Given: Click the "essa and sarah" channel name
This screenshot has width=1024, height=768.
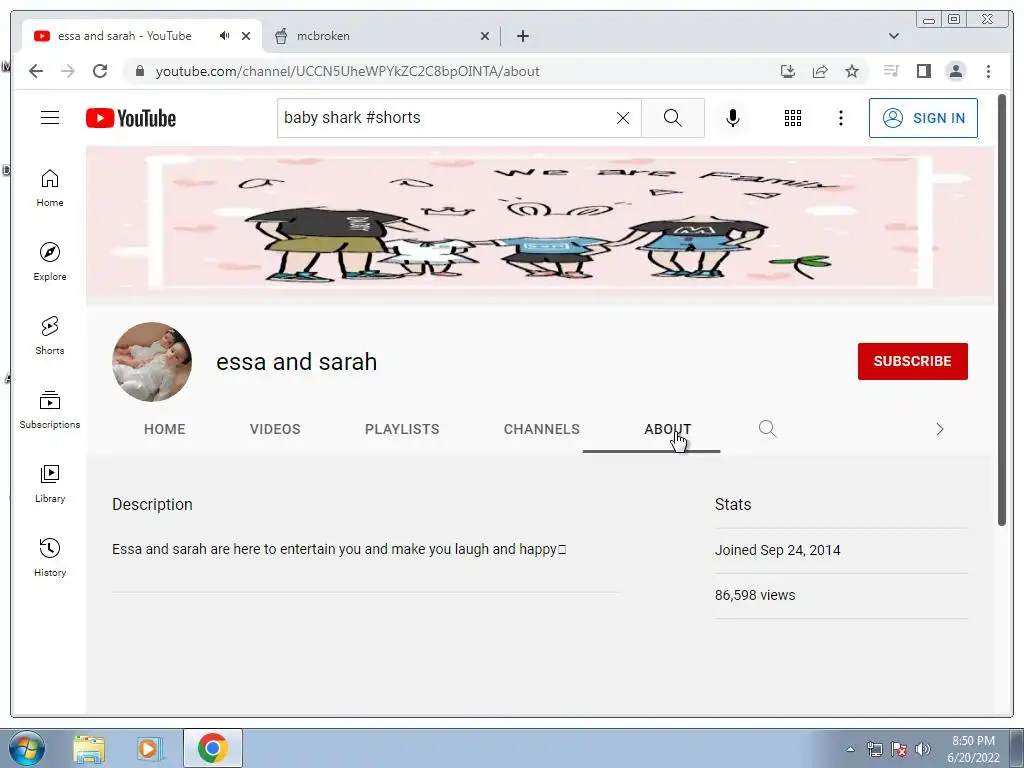Looking at the screenshot, I should click(296, 361).
